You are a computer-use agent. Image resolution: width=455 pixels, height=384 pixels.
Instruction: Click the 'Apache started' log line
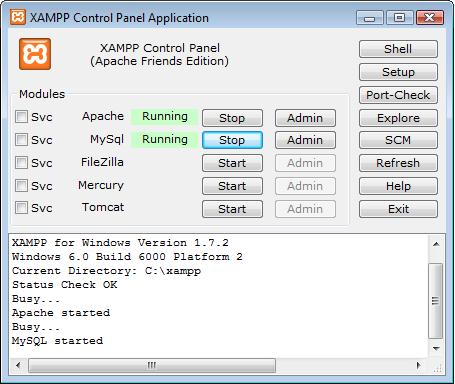pos(61,313)
